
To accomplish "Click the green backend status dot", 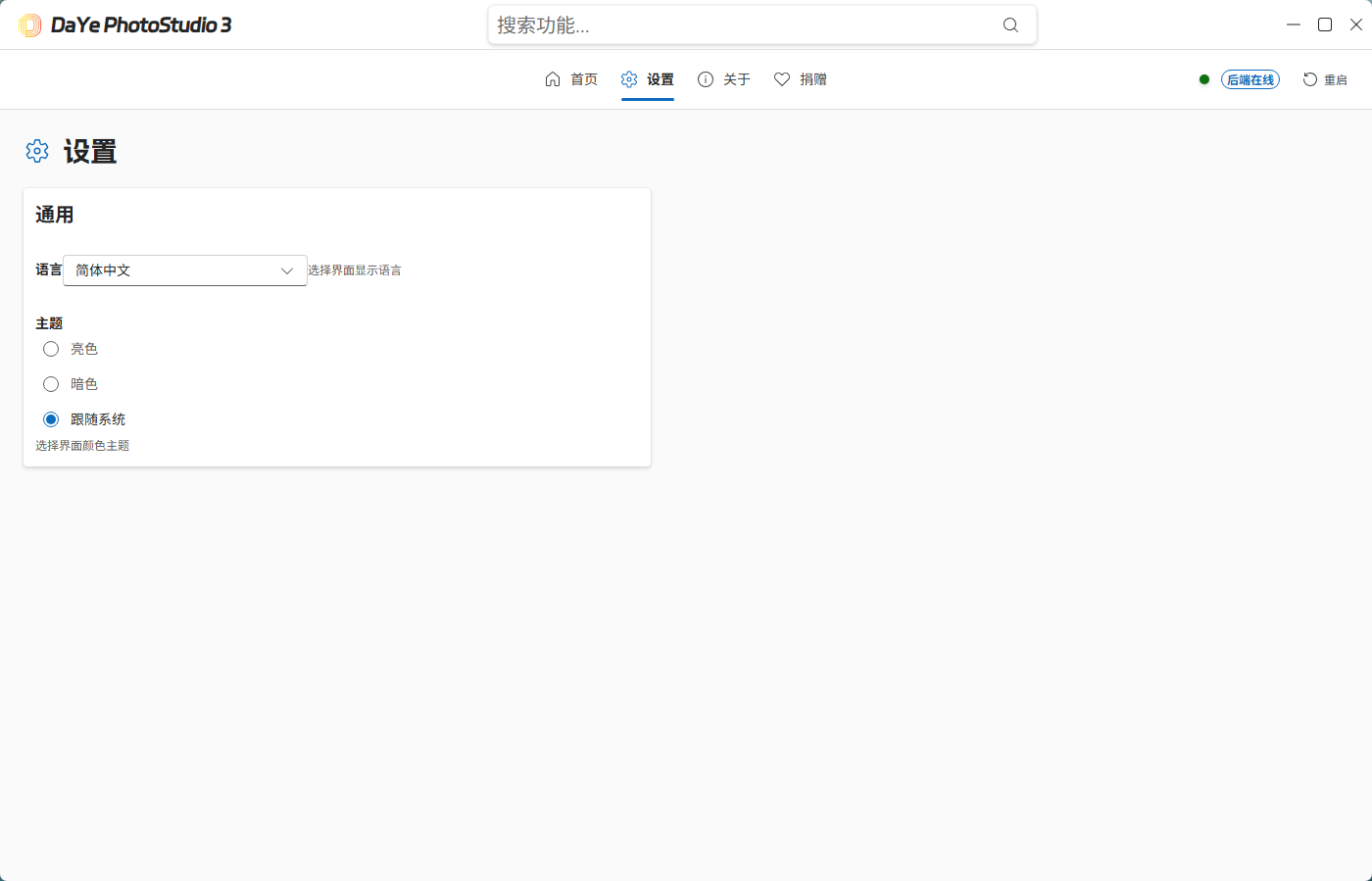I will pyautogui.click(x=1204, y=79).
